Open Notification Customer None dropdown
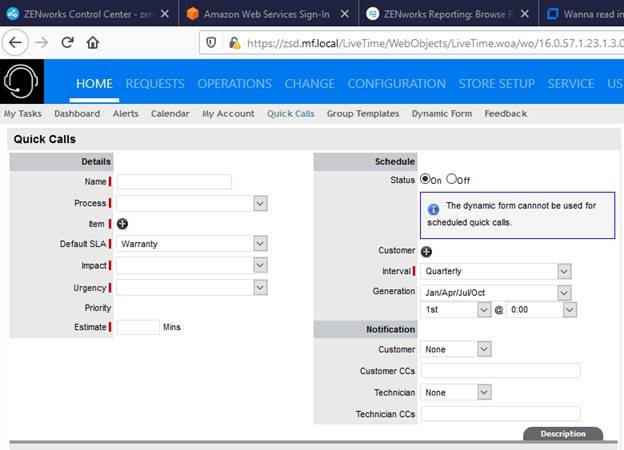Viewport: 624px width, 450px height. point(456,349)
